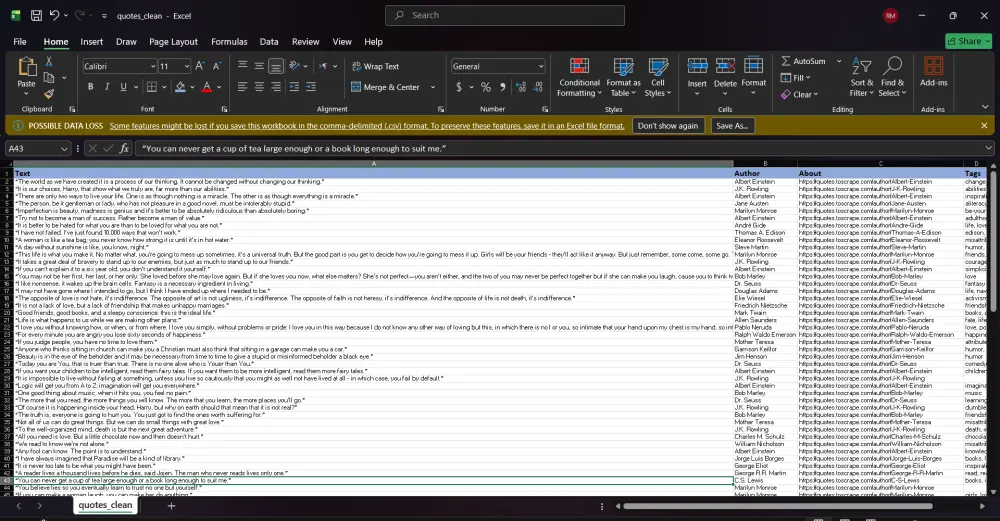
Task: Apply percent style formatting
Action: point(486,87)
